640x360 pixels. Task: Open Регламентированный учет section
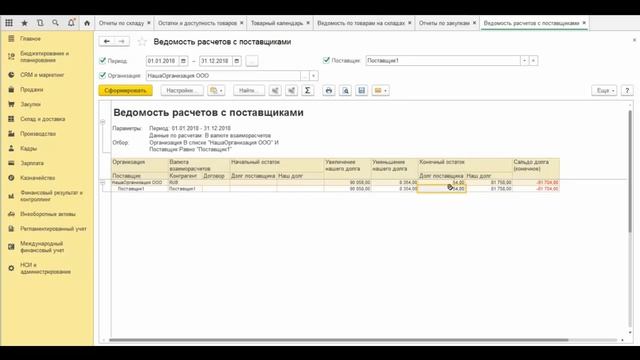click(53, 229)
